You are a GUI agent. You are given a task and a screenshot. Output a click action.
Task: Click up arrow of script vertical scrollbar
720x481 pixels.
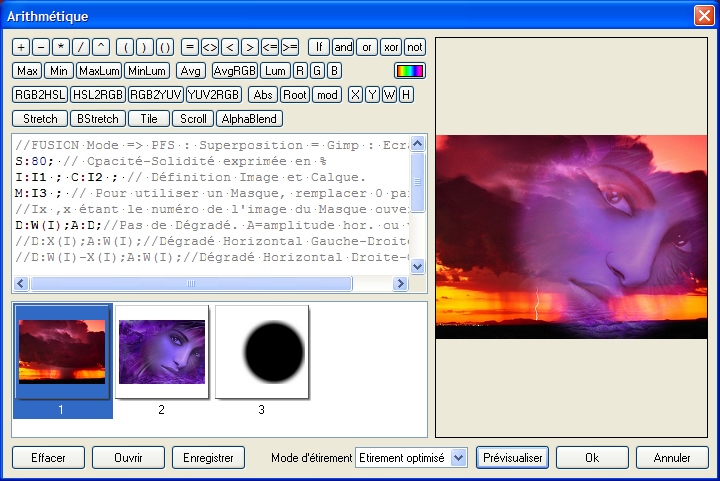click(417, 144)
